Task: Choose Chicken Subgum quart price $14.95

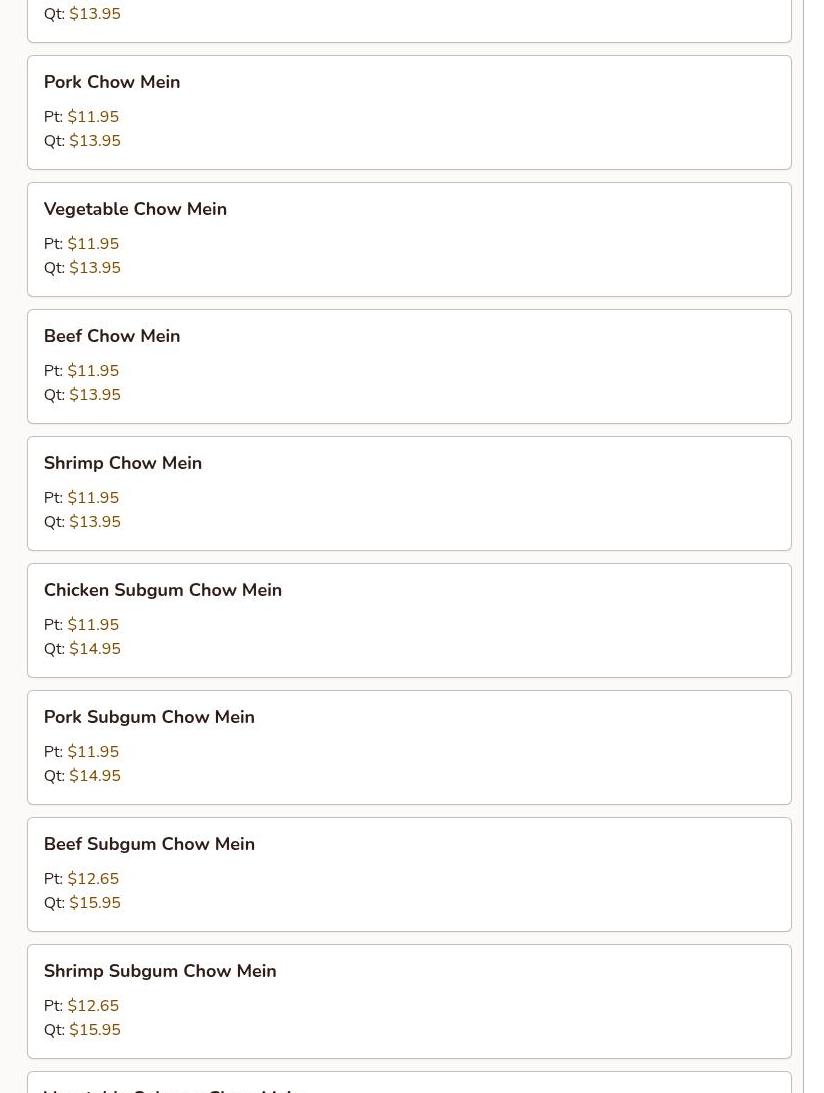Action: [95, 648]
